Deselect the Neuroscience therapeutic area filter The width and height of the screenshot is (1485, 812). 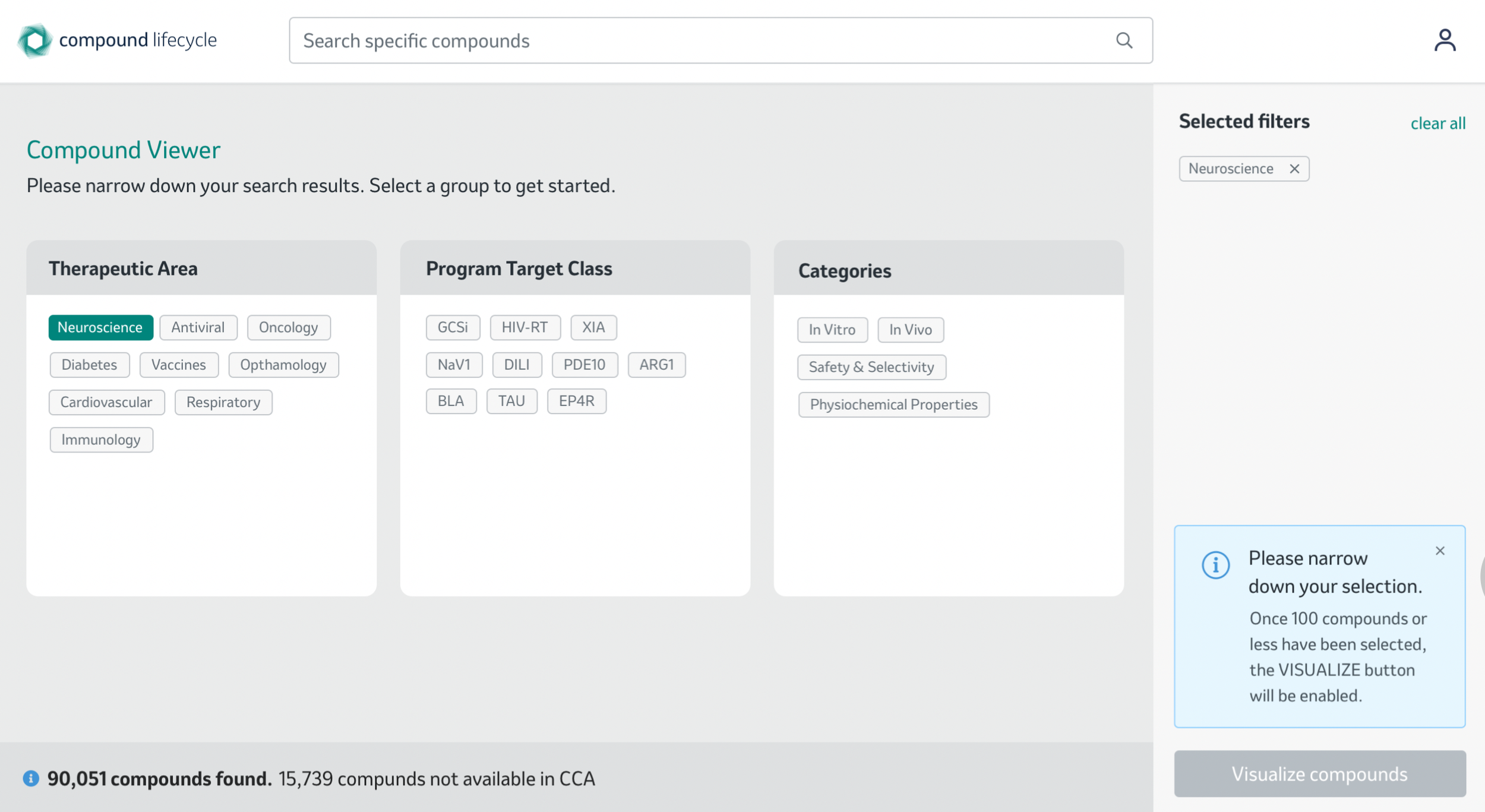coord(100,327)
